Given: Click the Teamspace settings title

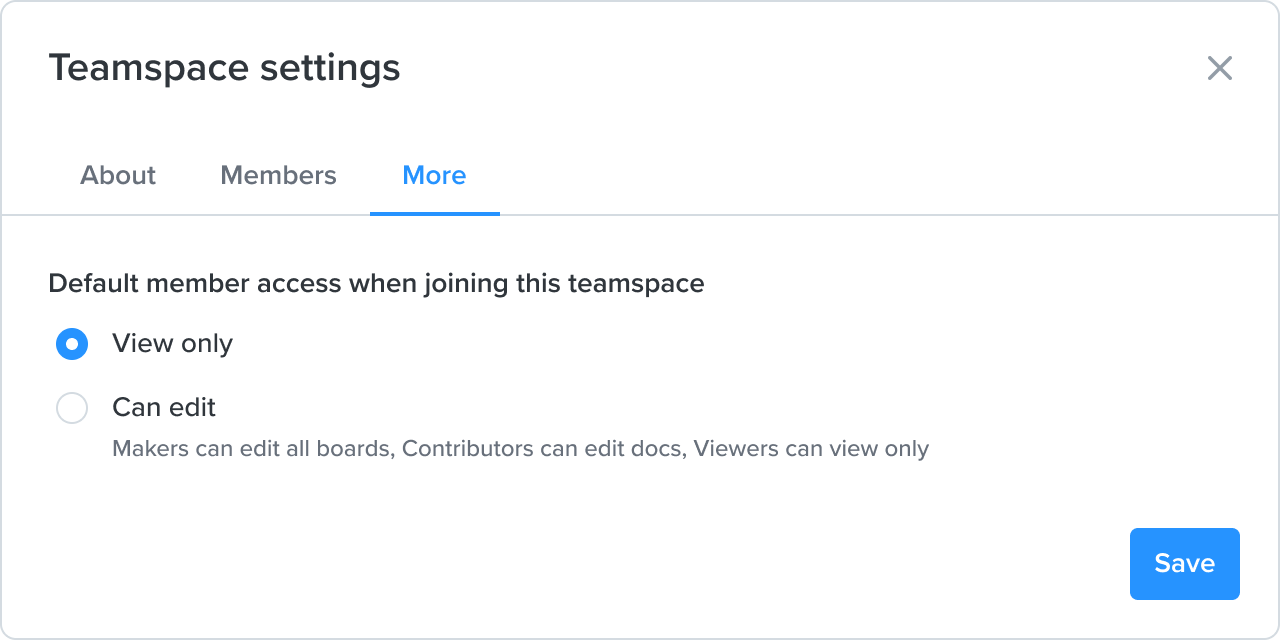Looking at the screenshot, I should point(225,68).
